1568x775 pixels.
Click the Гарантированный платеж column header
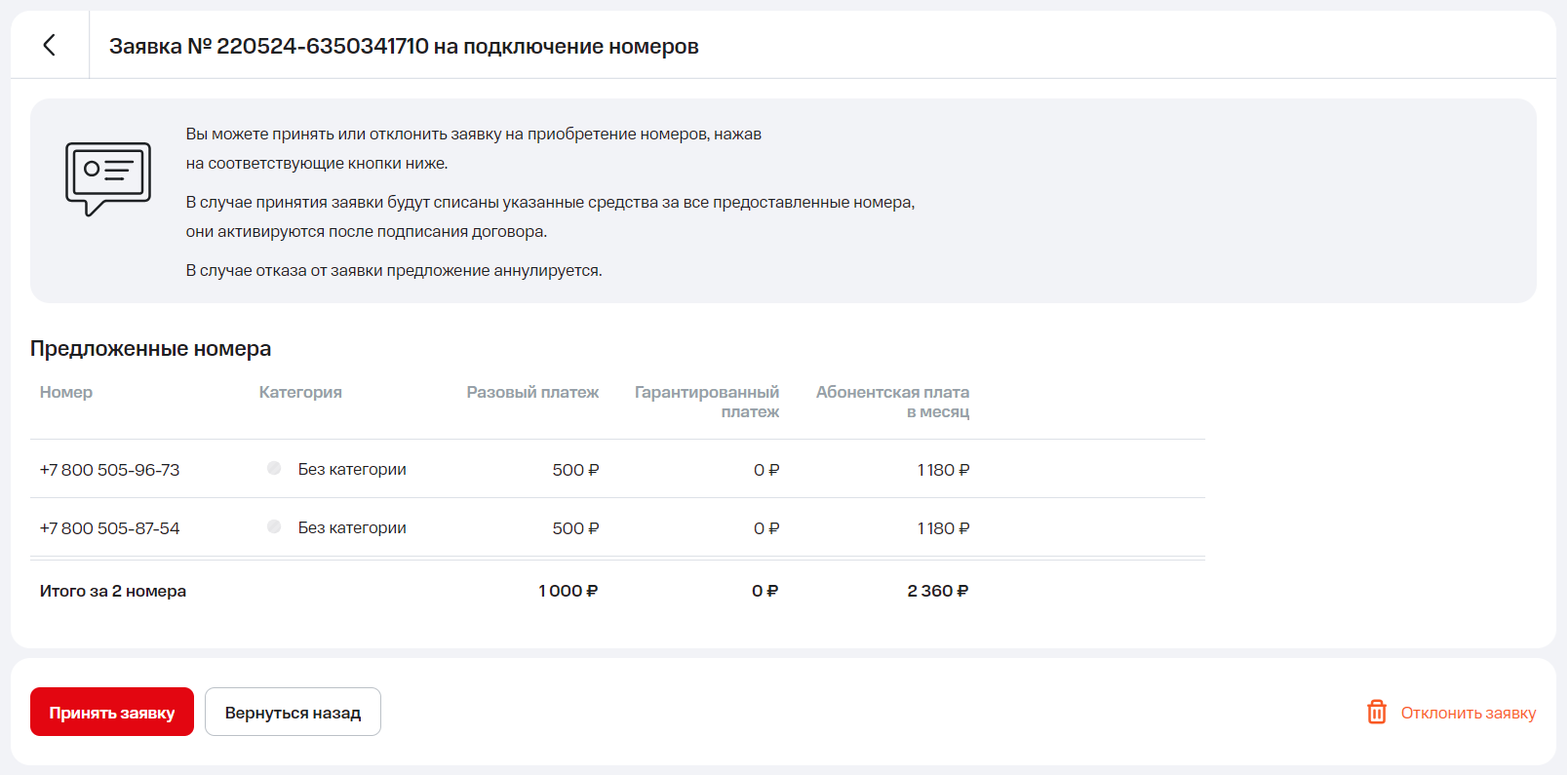click(x=707, y=402)
